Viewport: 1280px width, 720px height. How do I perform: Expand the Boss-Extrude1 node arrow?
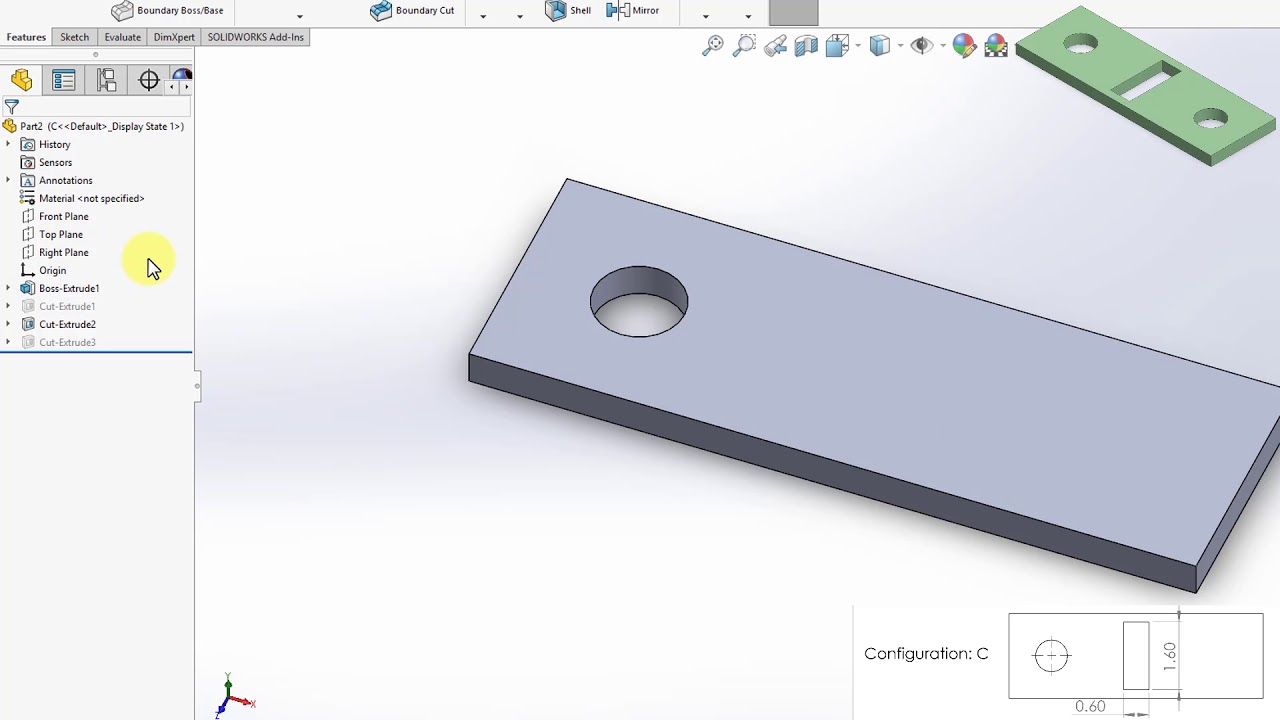click(x=8, y=288)
